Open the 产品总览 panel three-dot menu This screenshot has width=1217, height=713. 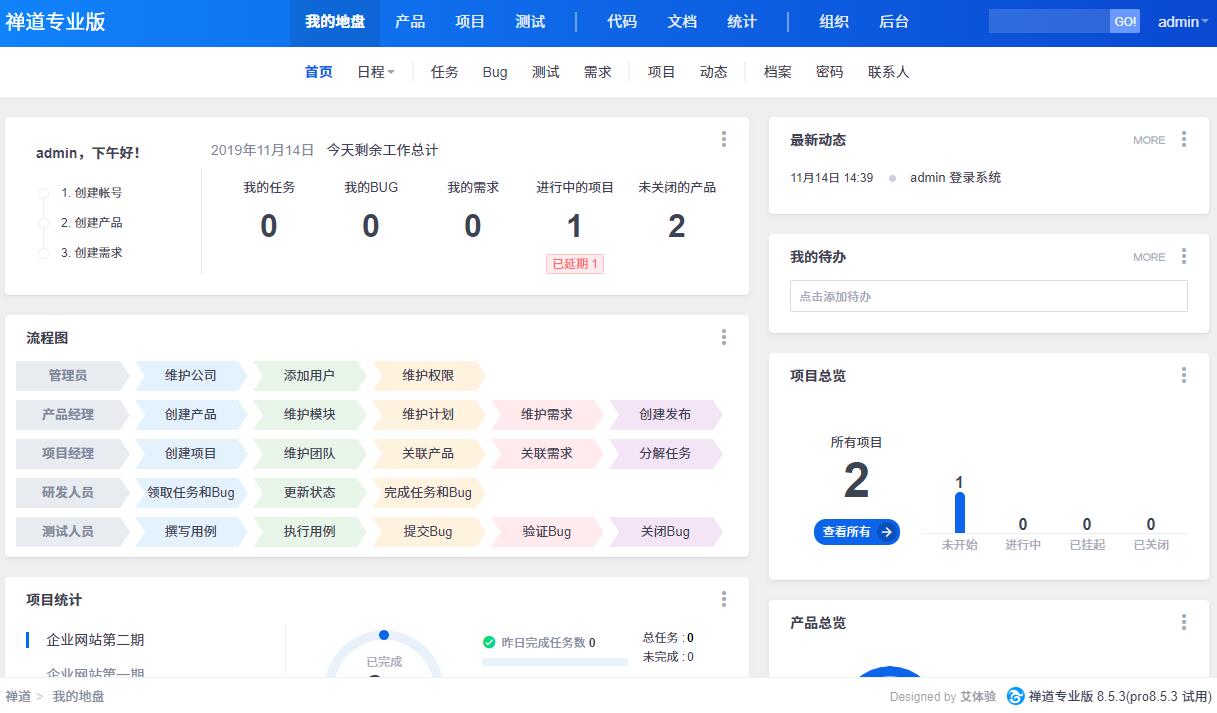click(x=1184, y=623)
